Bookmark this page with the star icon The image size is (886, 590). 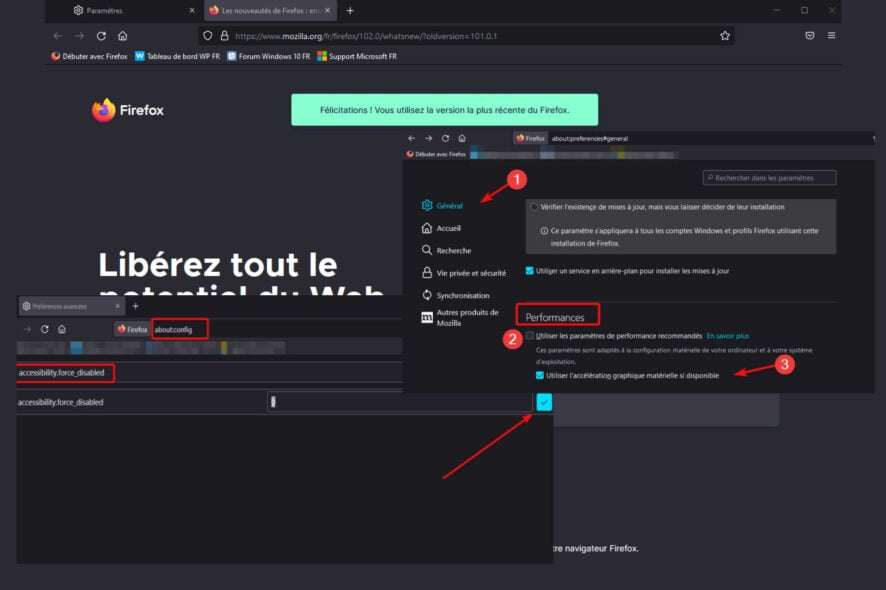point(725,36)
